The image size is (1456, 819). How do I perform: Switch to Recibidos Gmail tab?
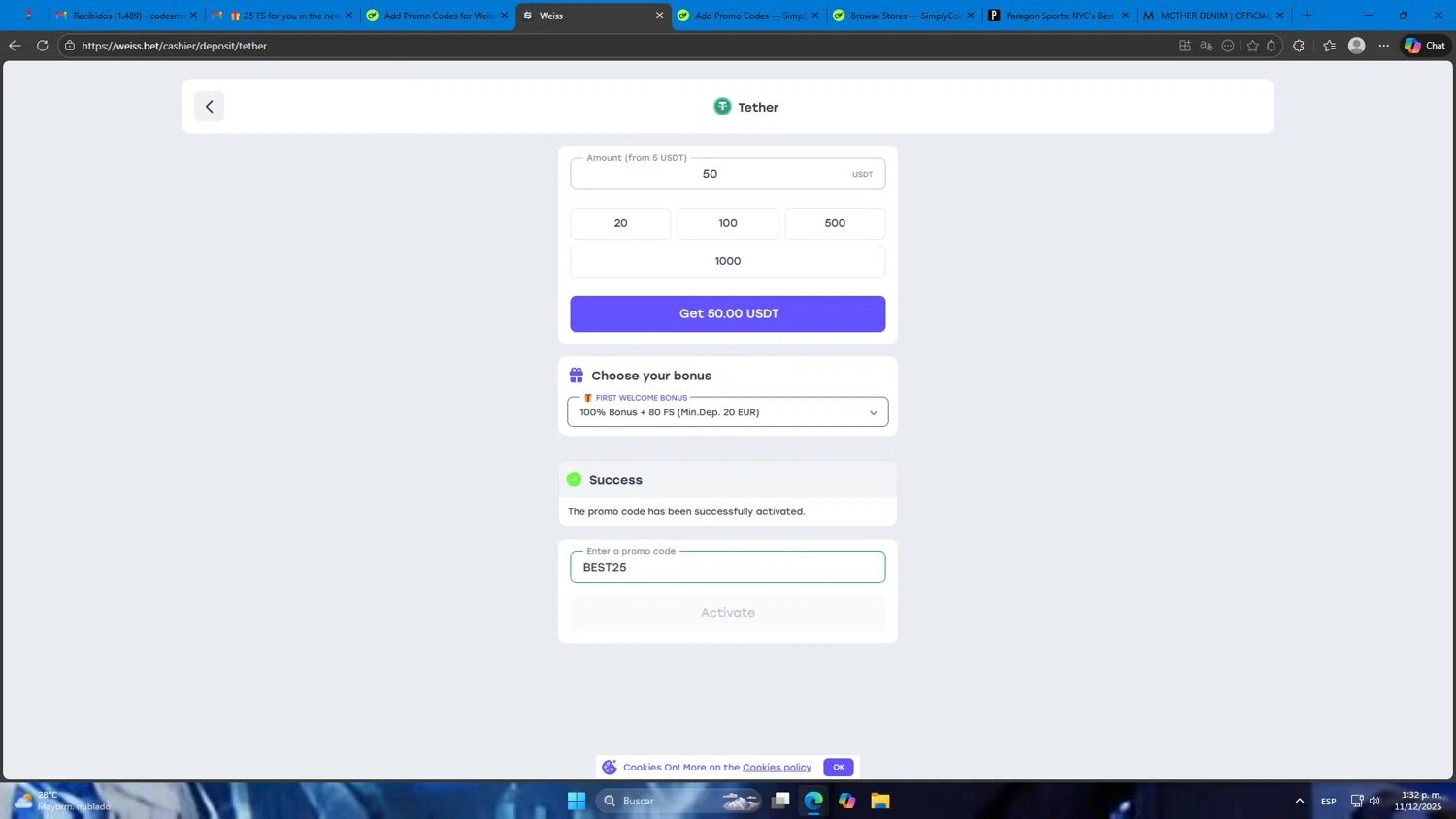pyautogui.click(x=126, y=16)
